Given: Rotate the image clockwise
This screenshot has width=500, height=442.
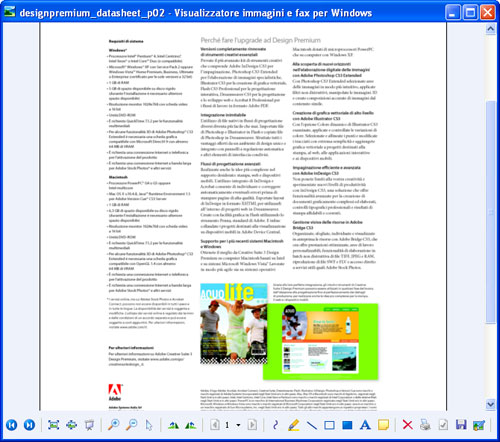Looking at the screenshot, I should pyautogui.click(x=173, y=425).
